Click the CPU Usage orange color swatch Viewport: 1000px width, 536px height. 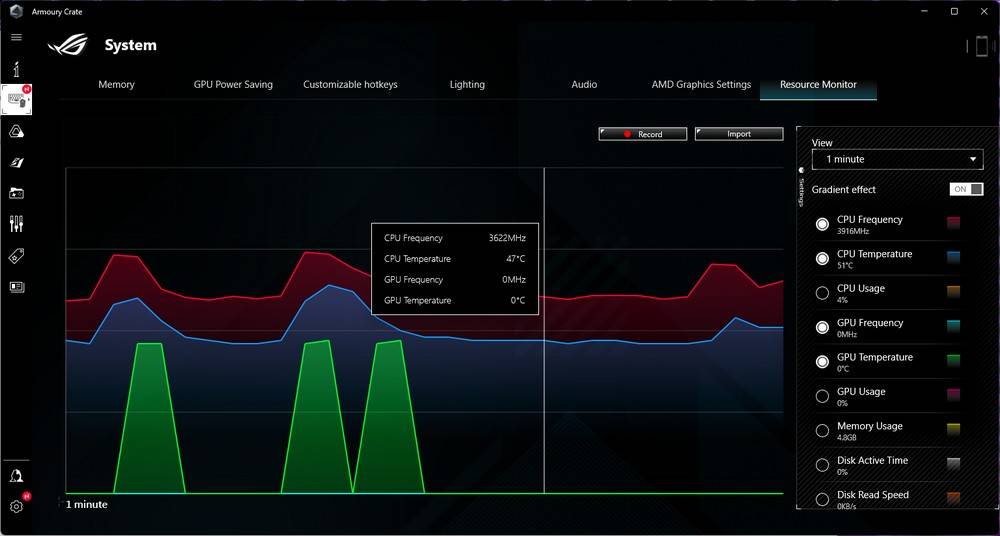click(953, 292)
